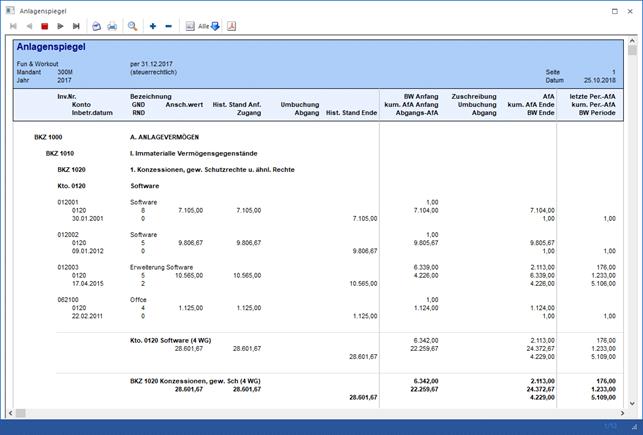Go to the previous report page

click(28, 26)
